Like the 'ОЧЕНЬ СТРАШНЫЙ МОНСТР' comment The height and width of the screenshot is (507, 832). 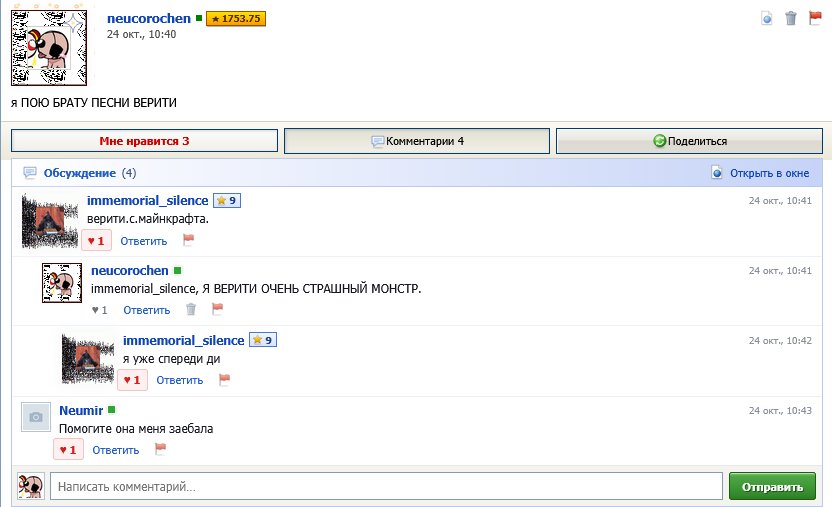coord(99,310)
